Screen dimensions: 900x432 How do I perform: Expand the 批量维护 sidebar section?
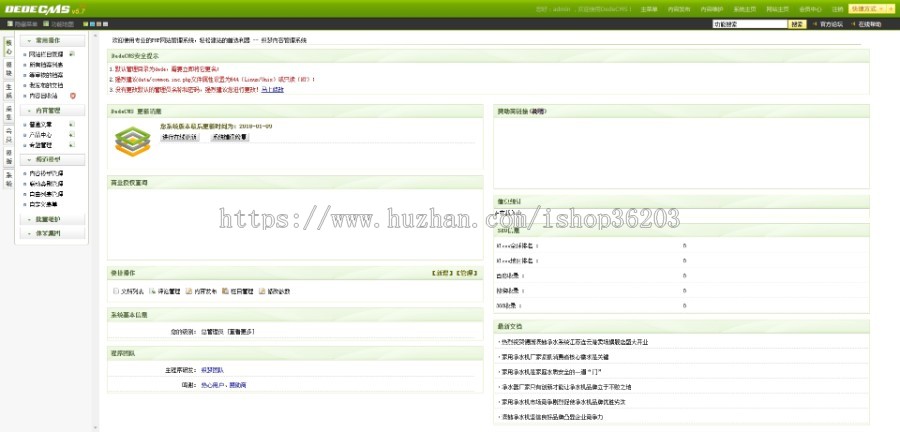coord(48,219)
